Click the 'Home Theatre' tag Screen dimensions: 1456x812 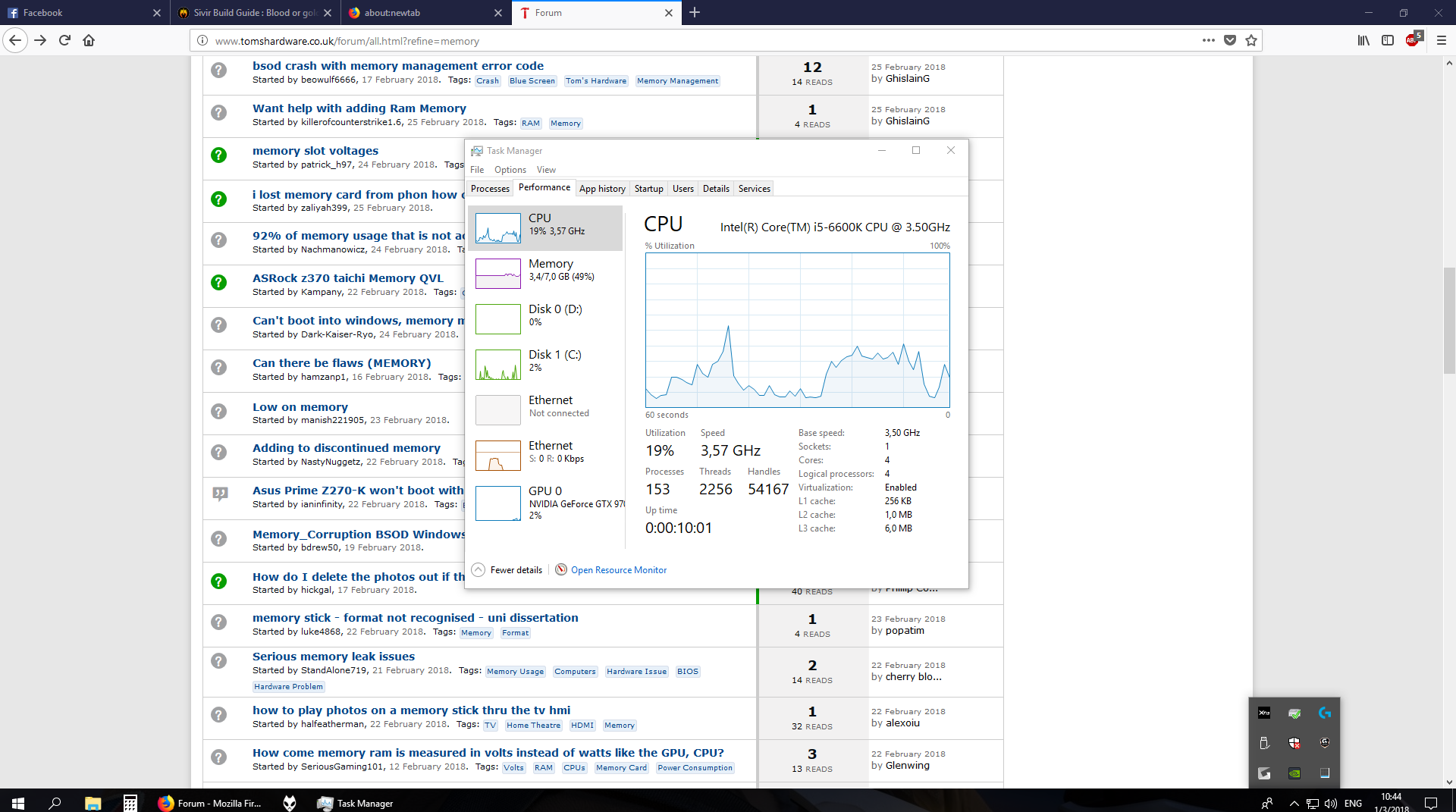tap(533, 725)
